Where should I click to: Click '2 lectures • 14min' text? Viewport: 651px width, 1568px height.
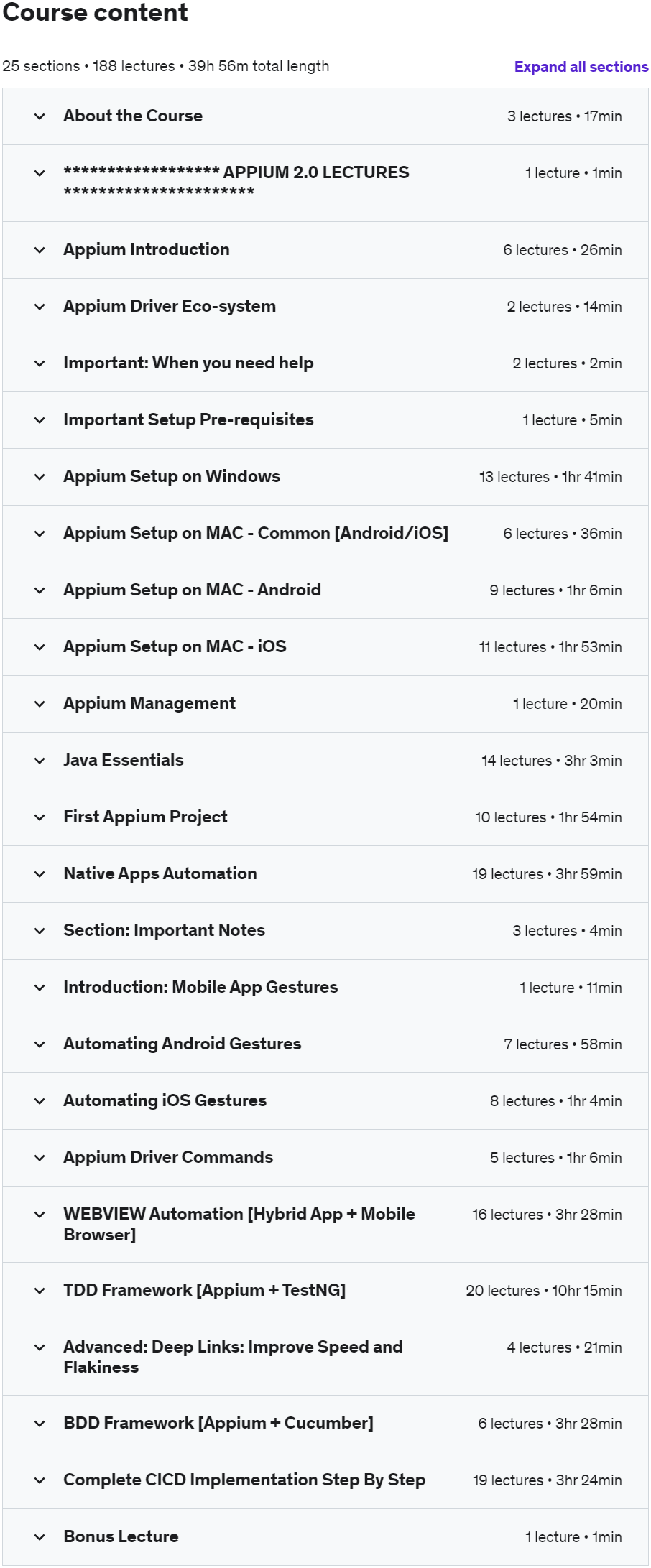point(564,307)
